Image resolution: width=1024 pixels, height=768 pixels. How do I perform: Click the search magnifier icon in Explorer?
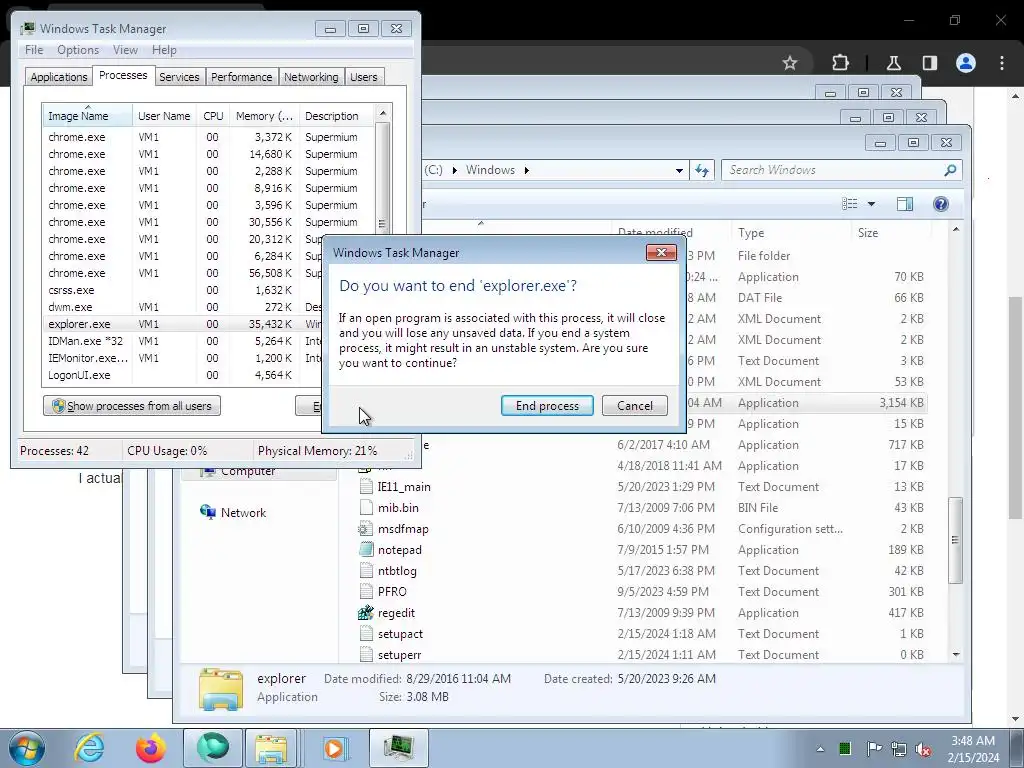(x=950, y=170)
